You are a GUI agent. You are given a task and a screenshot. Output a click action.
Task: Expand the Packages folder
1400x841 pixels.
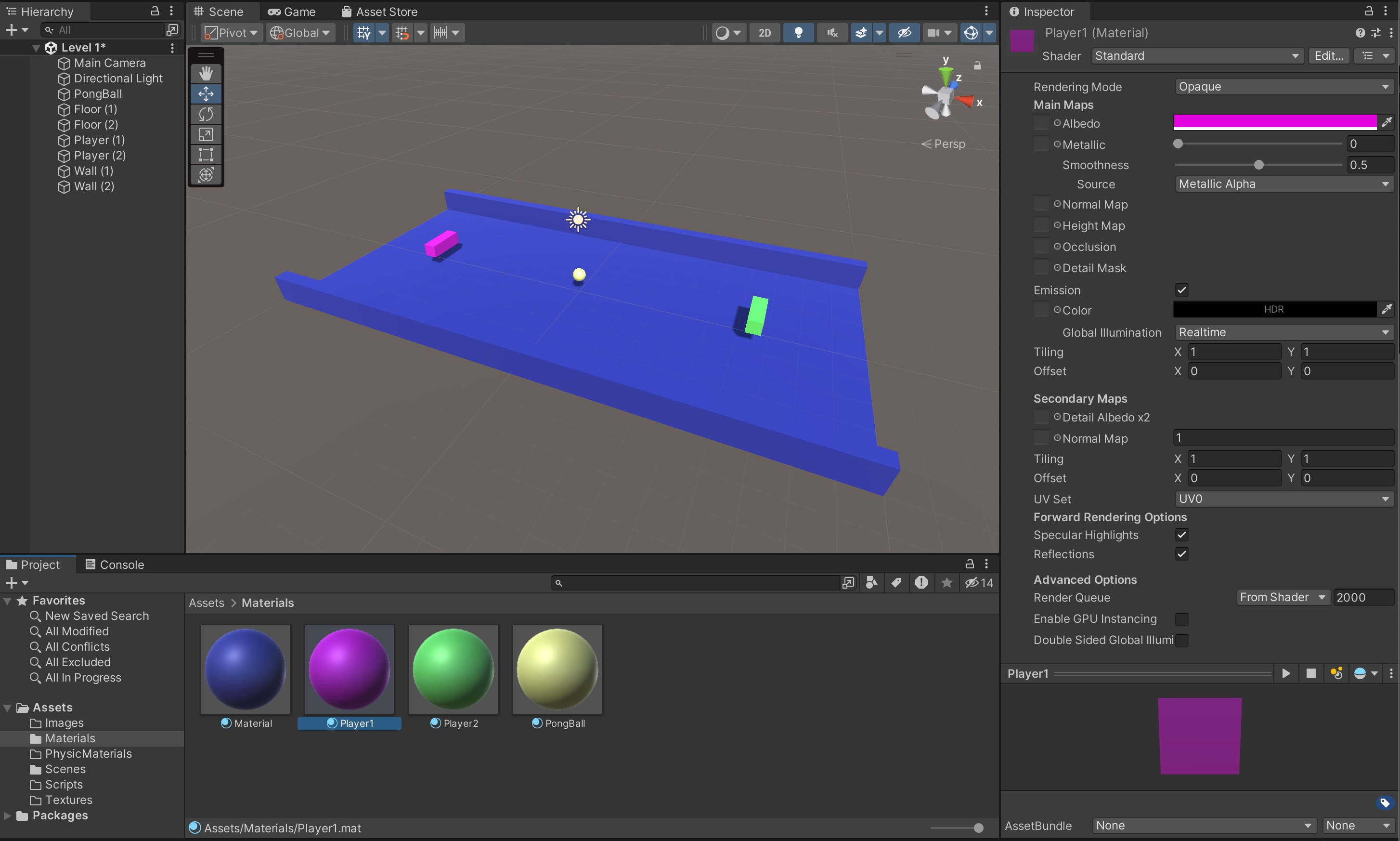tap(7, 815)
